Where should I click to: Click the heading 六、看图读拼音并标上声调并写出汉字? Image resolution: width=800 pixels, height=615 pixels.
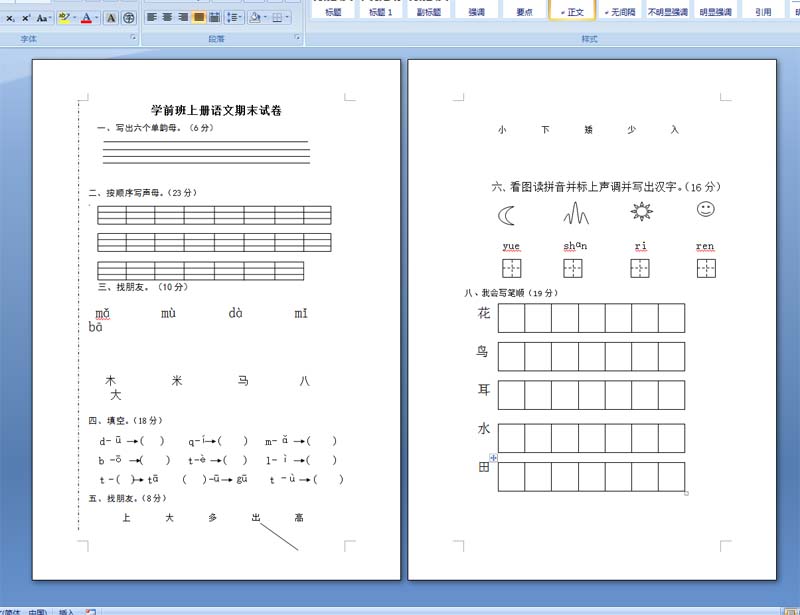click(585, 187)
